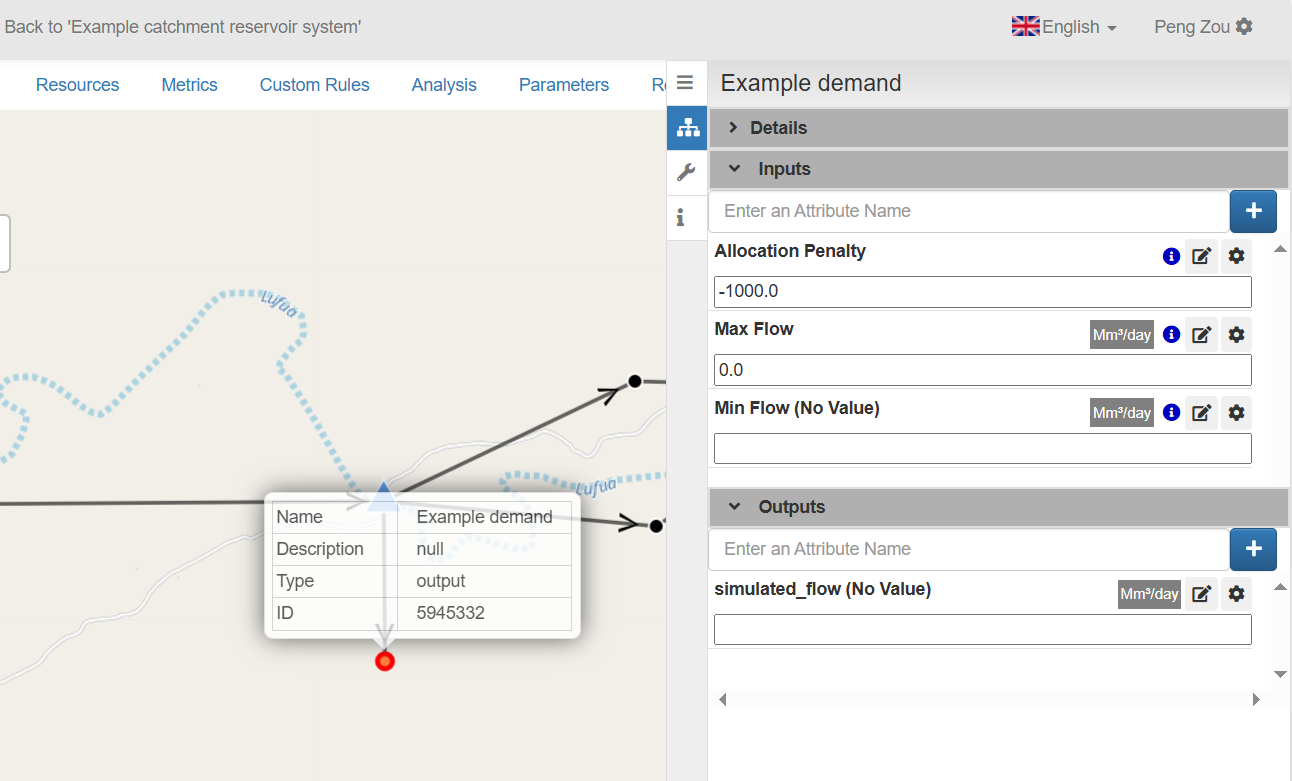
Task: Open the wrench tools sidebar icon
Action: (x=686, y=172)
